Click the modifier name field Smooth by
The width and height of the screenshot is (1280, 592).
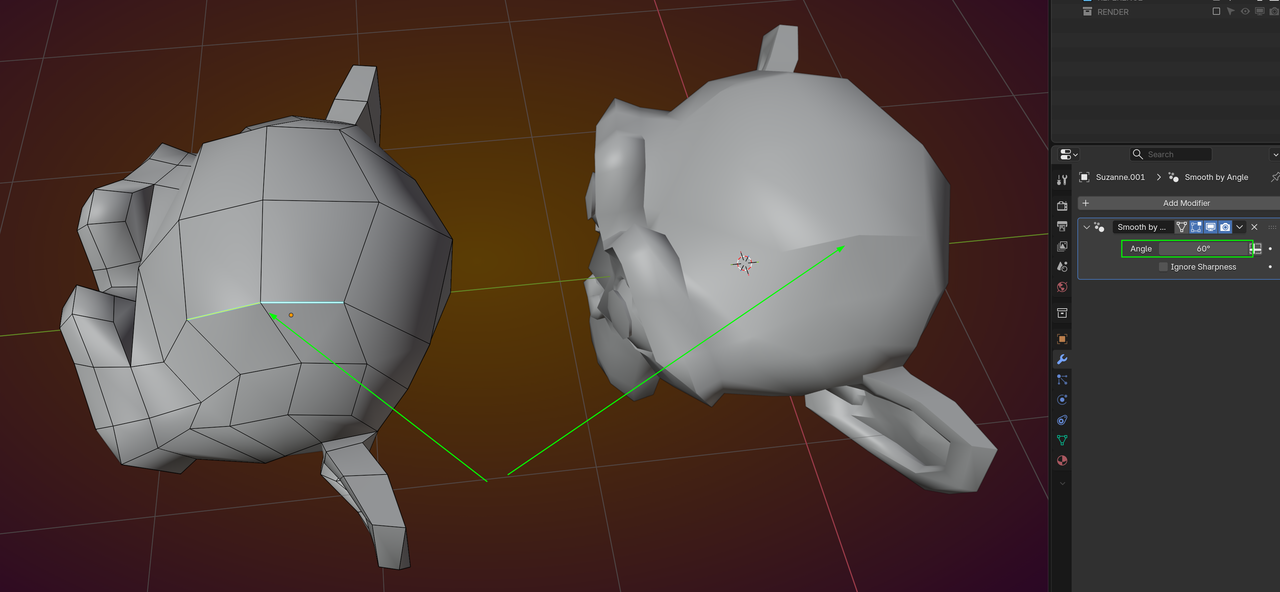click(x=1141, y=227)
